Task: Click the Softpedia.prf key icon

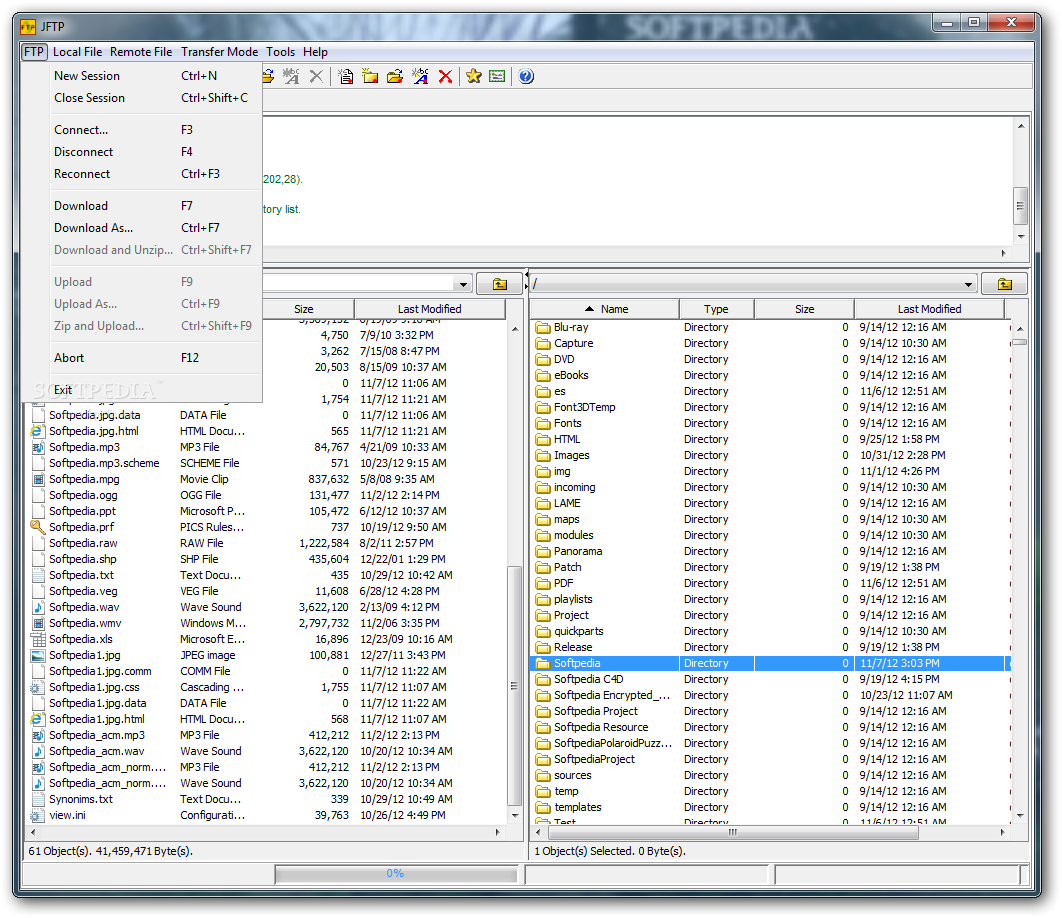Action: 38,527
